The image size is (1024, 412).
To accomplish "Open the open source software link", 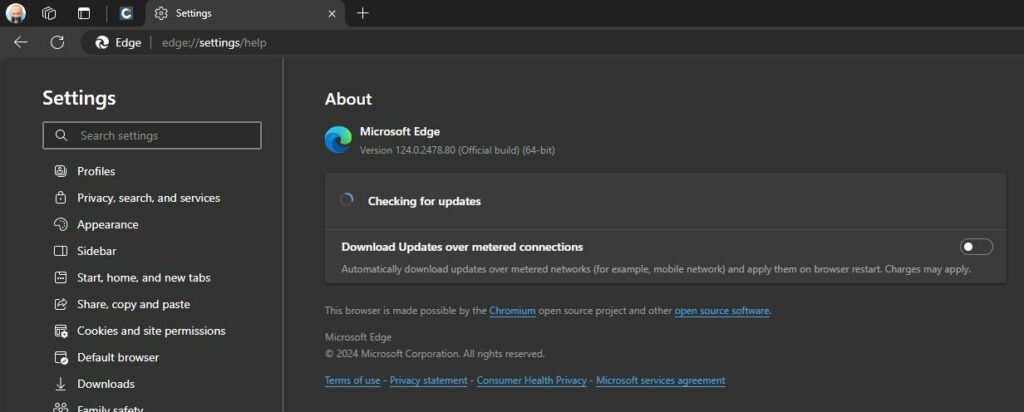I will (x=722, y=311).
